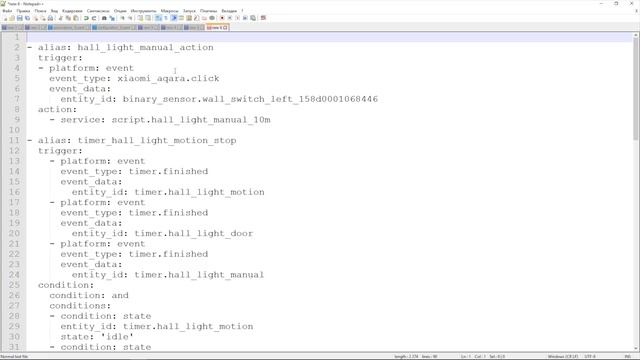Screen dimensions: 640x360
Task: Click the Save All toolbar icon
Action: 27,18
